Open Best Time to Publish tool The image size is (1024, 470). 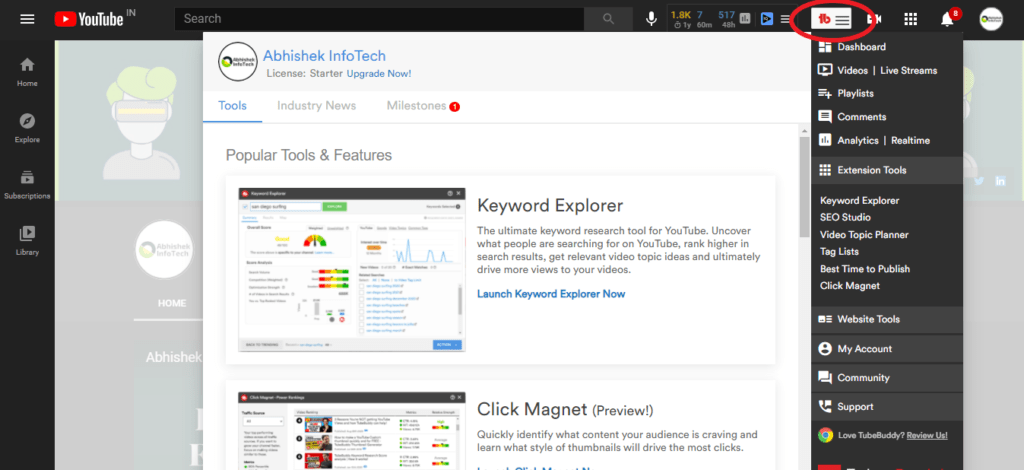click(865, 268)
